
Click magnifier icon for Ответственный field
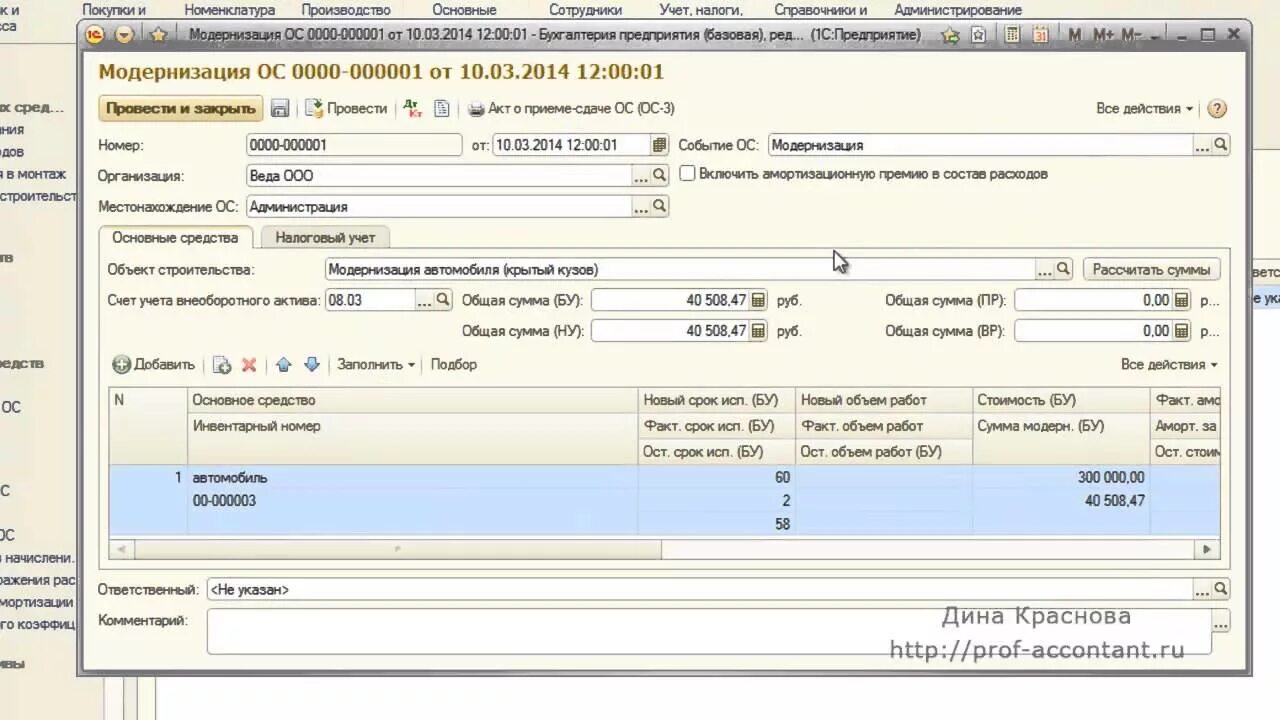tap(1220, 589)
